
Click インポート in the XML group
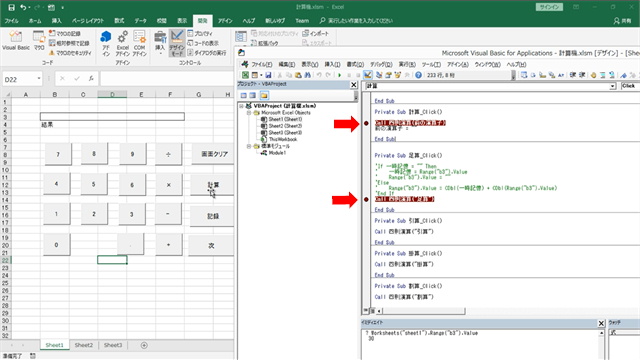coord(315,33)
